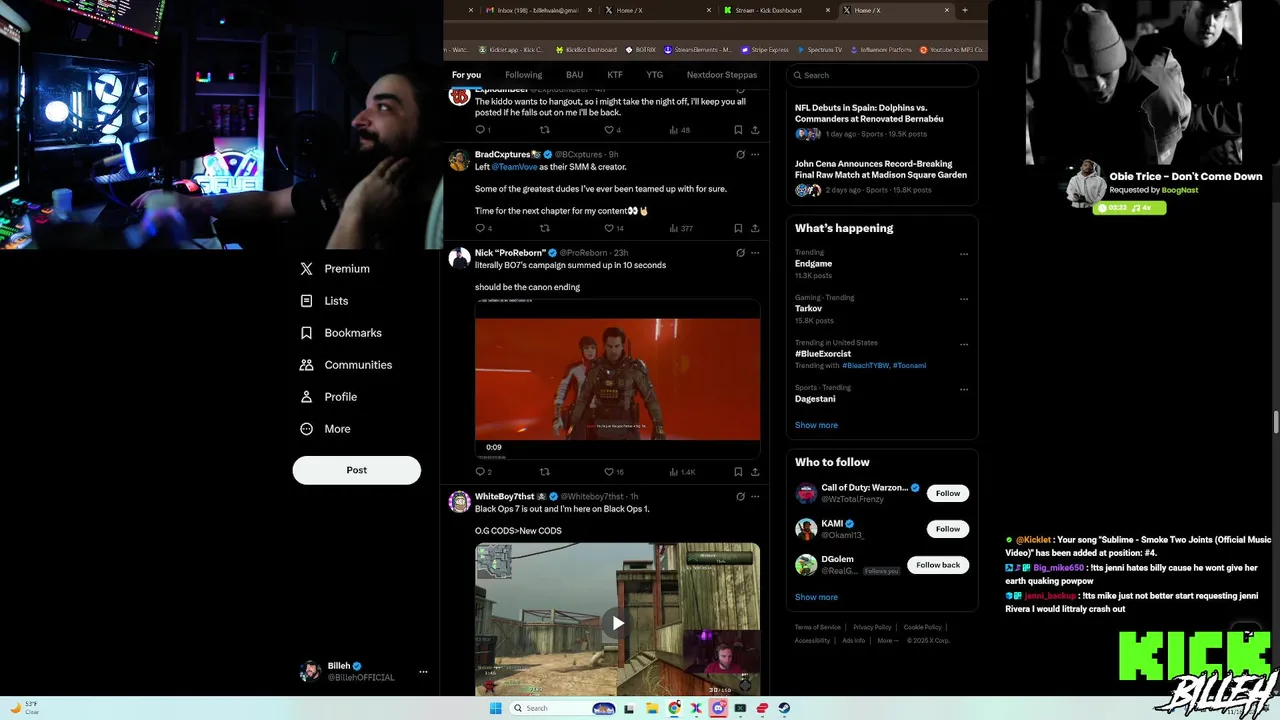1280x720 pixels.
Task: Open Terms of Service footer link
Action: [817, 627]
